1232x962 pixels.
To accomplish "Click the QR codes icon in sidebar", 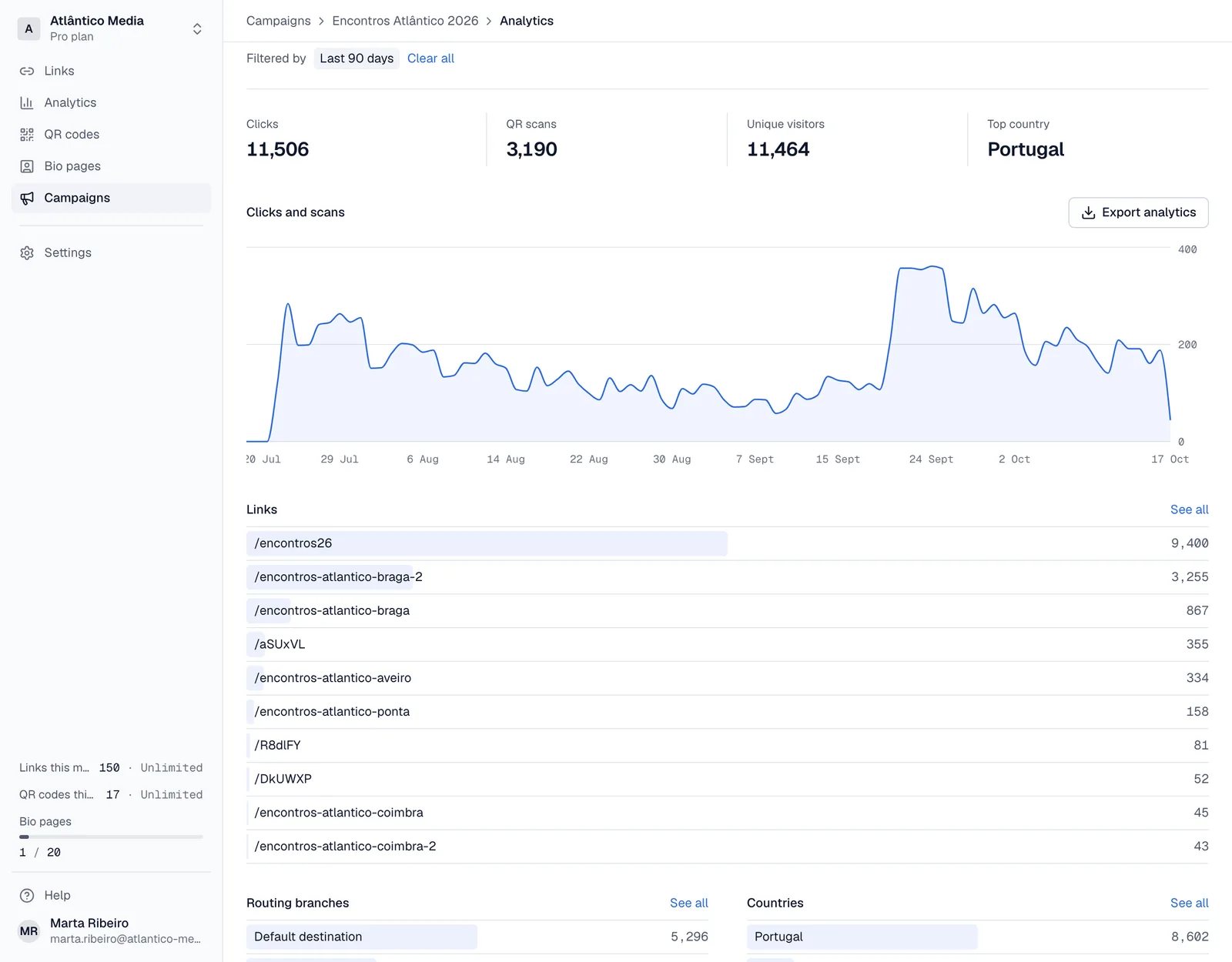I will coord(27,135).
